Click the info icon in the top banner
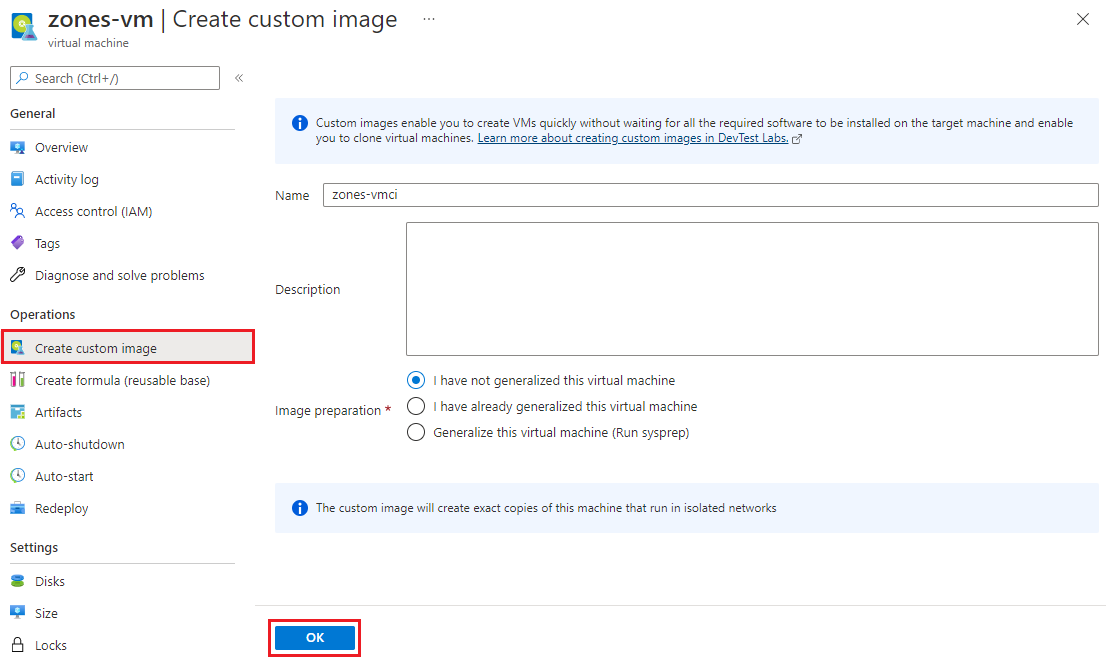This screenshot has width=1106, height=661. click(x=300, y=123)
